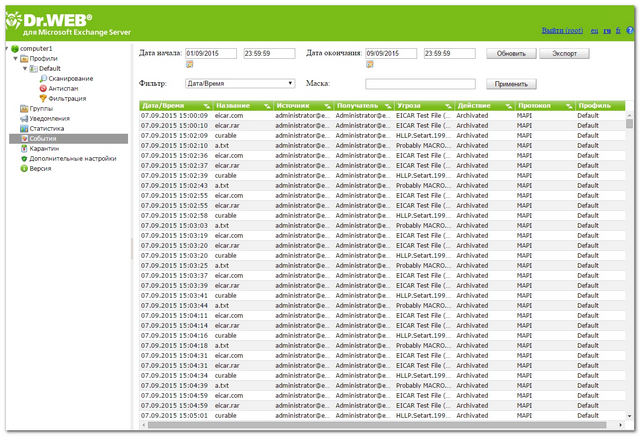Select Фильтрация in the tree
Image resolution: width=640 pixels, height=436 pixels.
click(67, 98)
